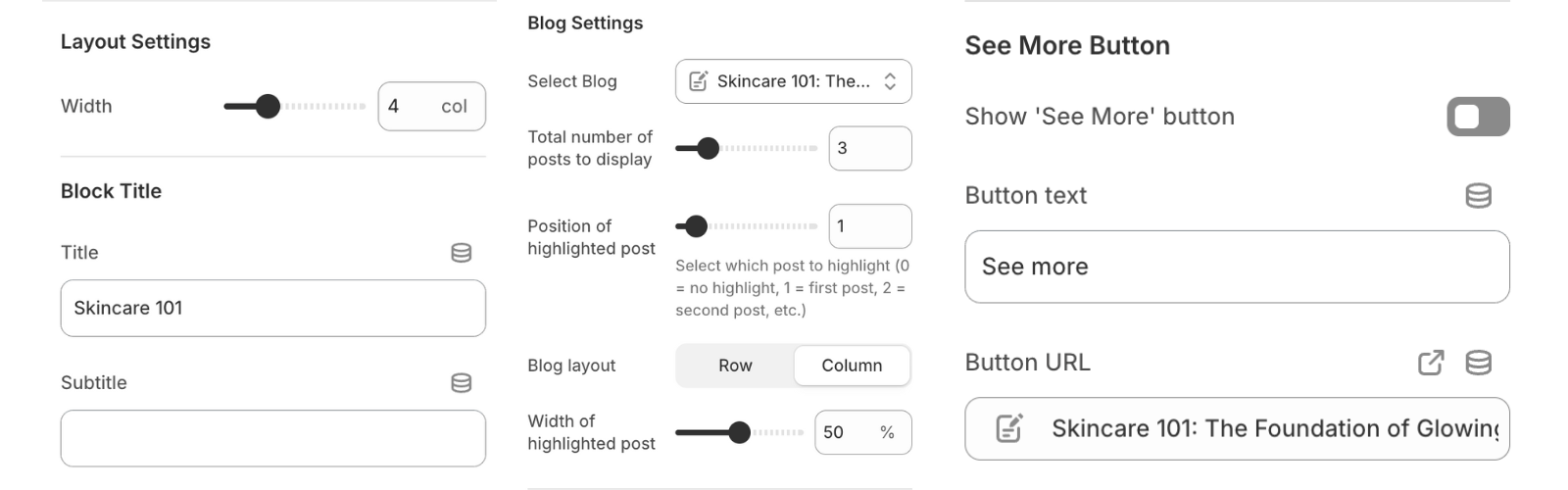The height and width of the screenshot is (490, 1568).
Task: Click the dynamic source icon beside Button URL
Action: 1478,363
